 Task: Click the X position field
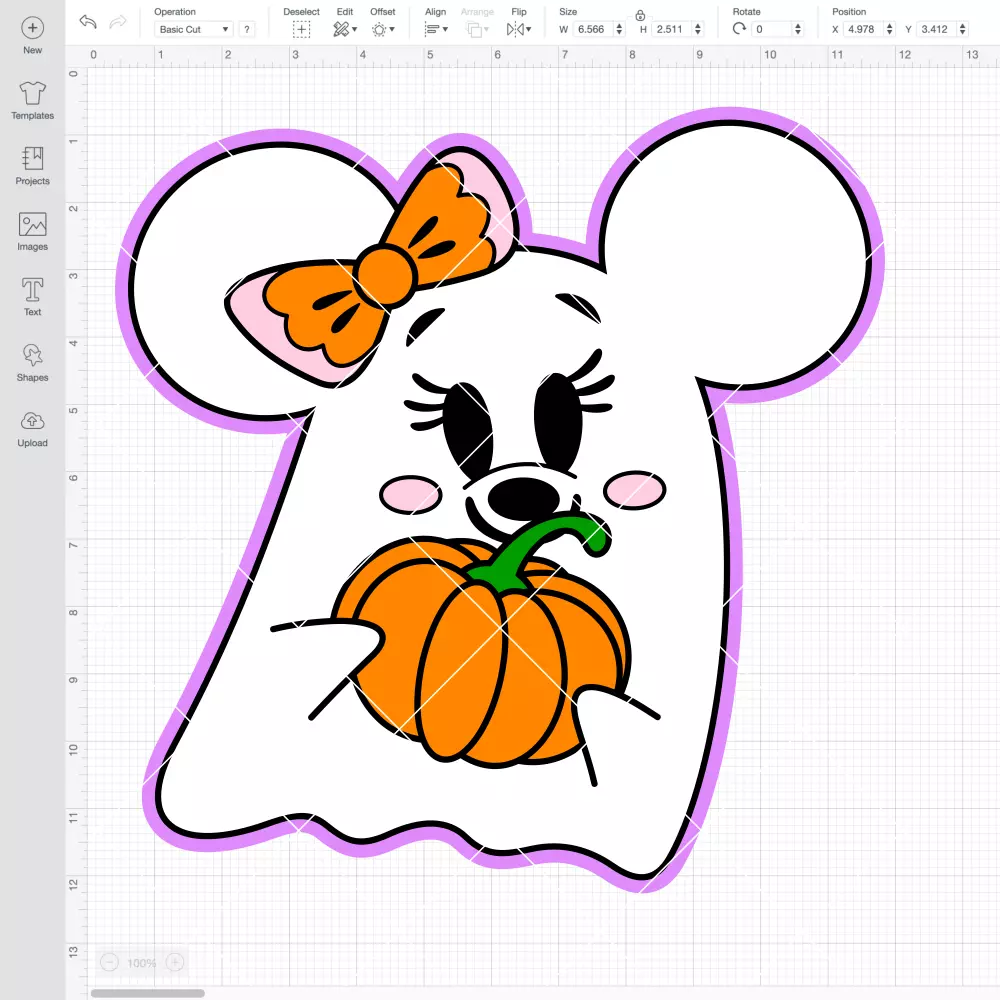pyautogui.click(x=864, y=29)
